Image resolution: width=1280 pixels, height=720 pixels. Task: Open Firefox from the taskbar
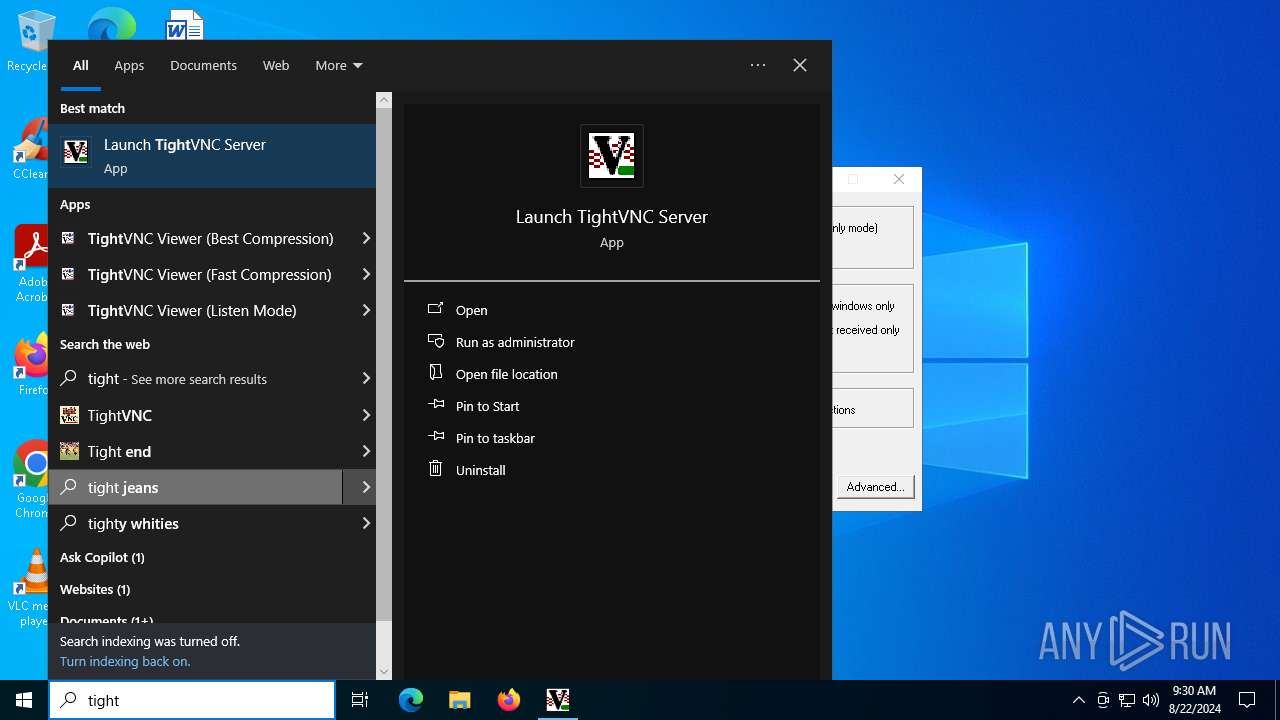509,700
